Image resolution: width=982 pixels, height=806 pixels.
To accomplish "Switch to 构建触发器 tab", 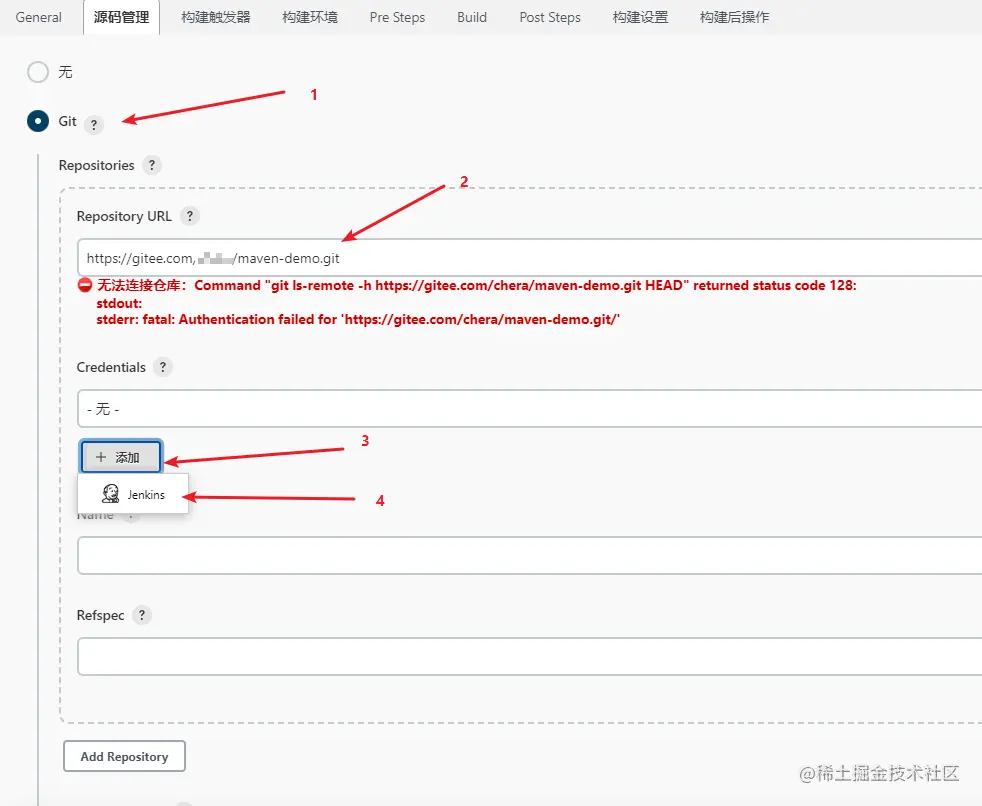I will [x=215, y=17].
